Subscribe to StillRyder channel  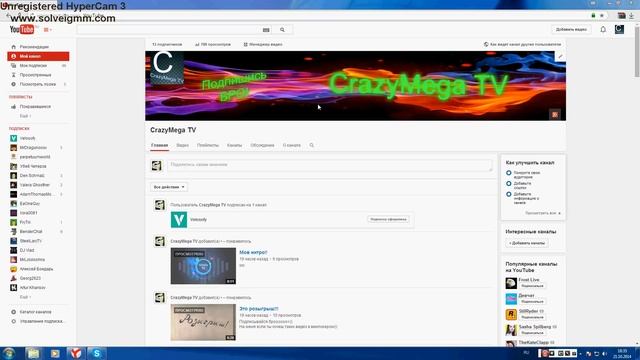click(532, 317)
